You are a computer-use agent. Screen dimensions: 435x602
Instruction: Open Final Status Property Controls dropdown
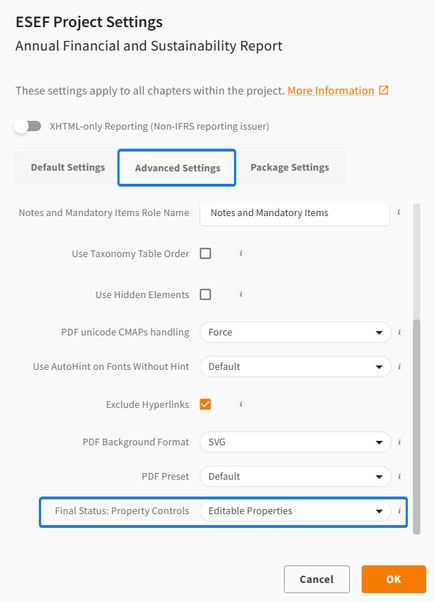coord(295,511)
